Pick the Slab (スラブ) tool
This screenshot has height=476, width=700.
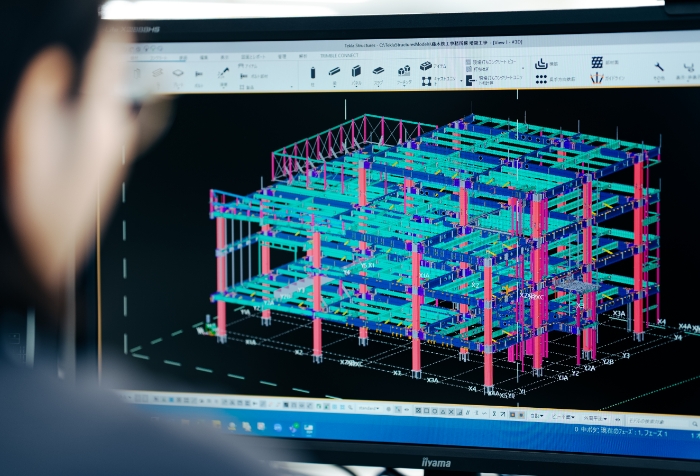(379, 71)
